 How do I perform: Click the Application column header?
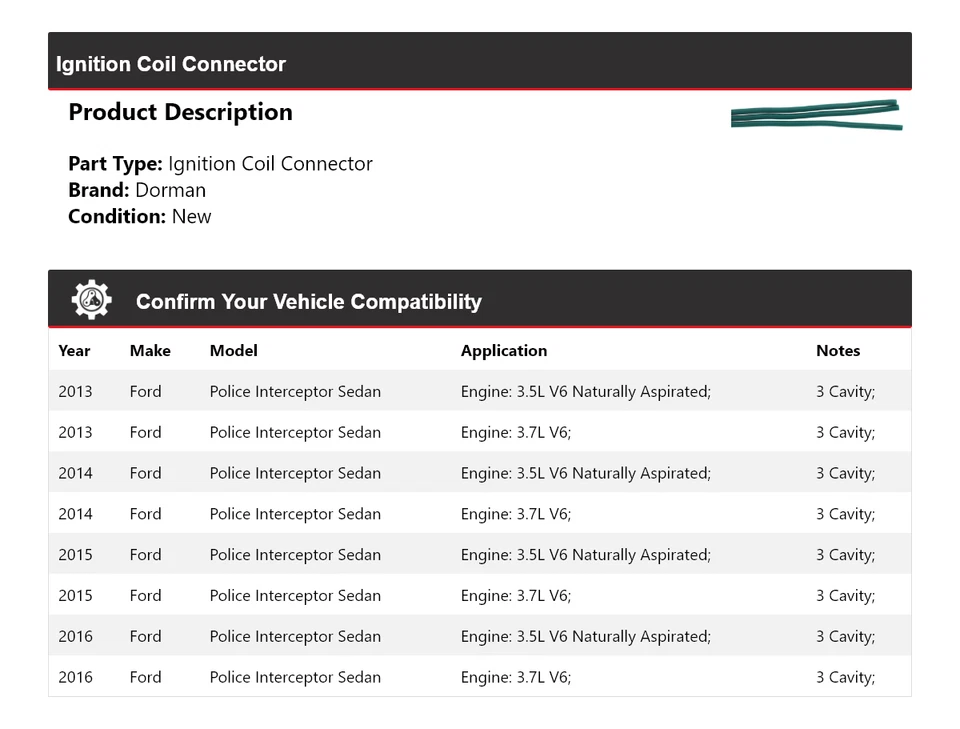point(503,351)
